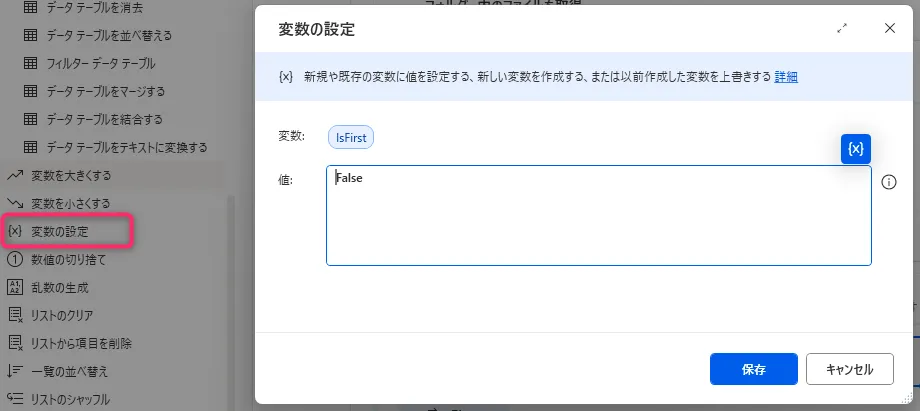
Task: Select the 変数を大きくする action
Action: click(70, 175)
